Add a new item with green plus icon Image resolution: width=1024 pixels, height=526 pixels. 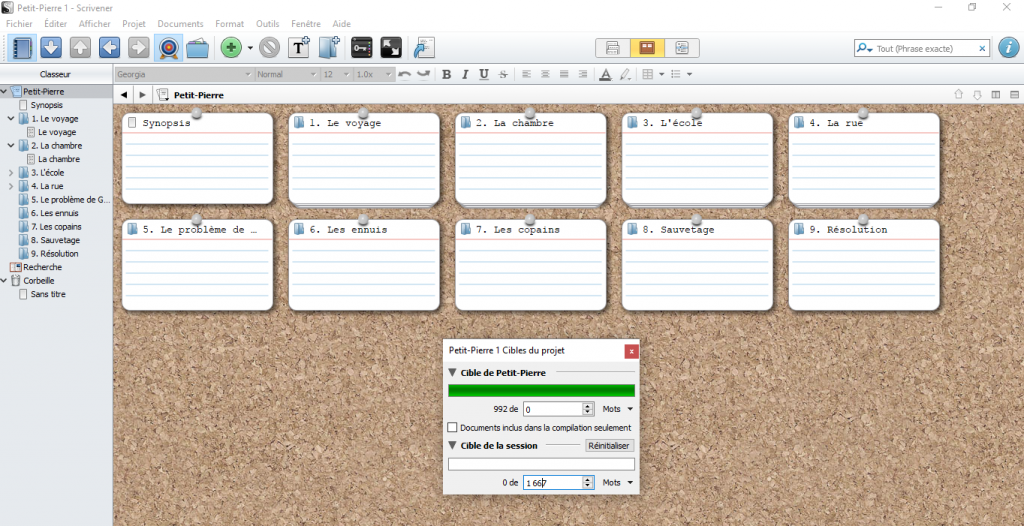tap(231, 48)
